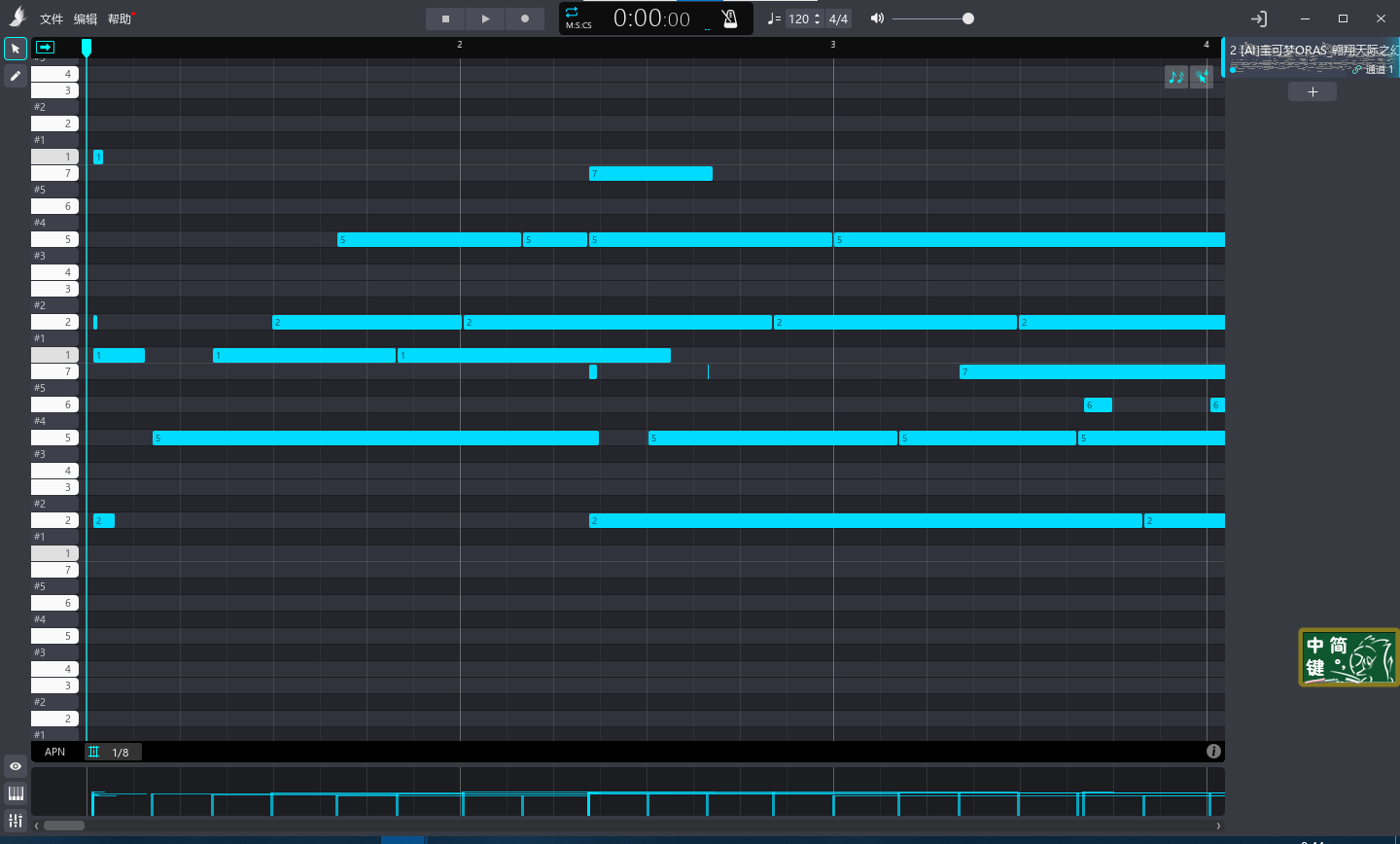Select the ORAS track in track list
This screenshot has height=844, width=1400.
1312,57
